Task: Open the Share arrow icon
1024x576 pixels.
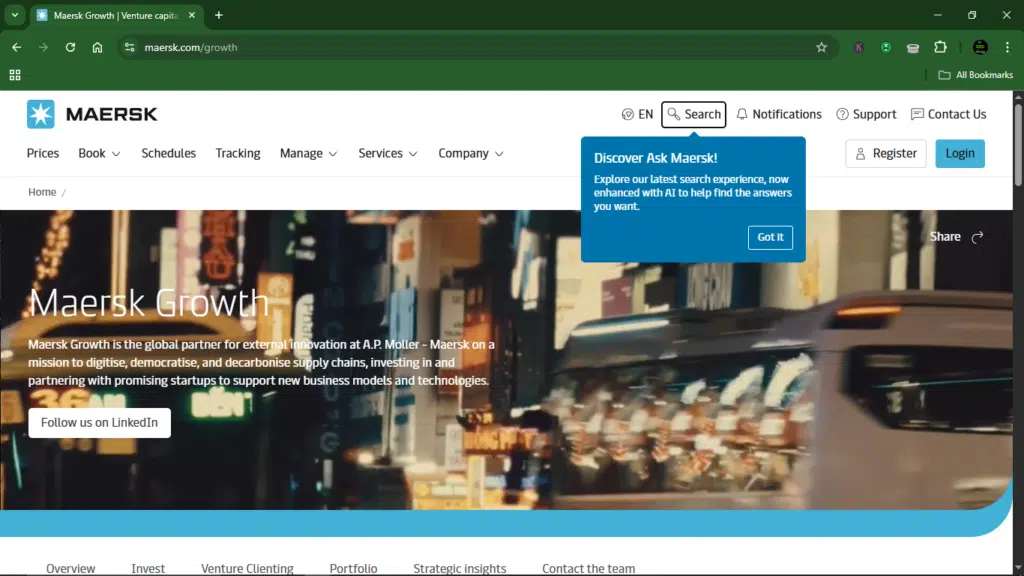Action: 977,237
